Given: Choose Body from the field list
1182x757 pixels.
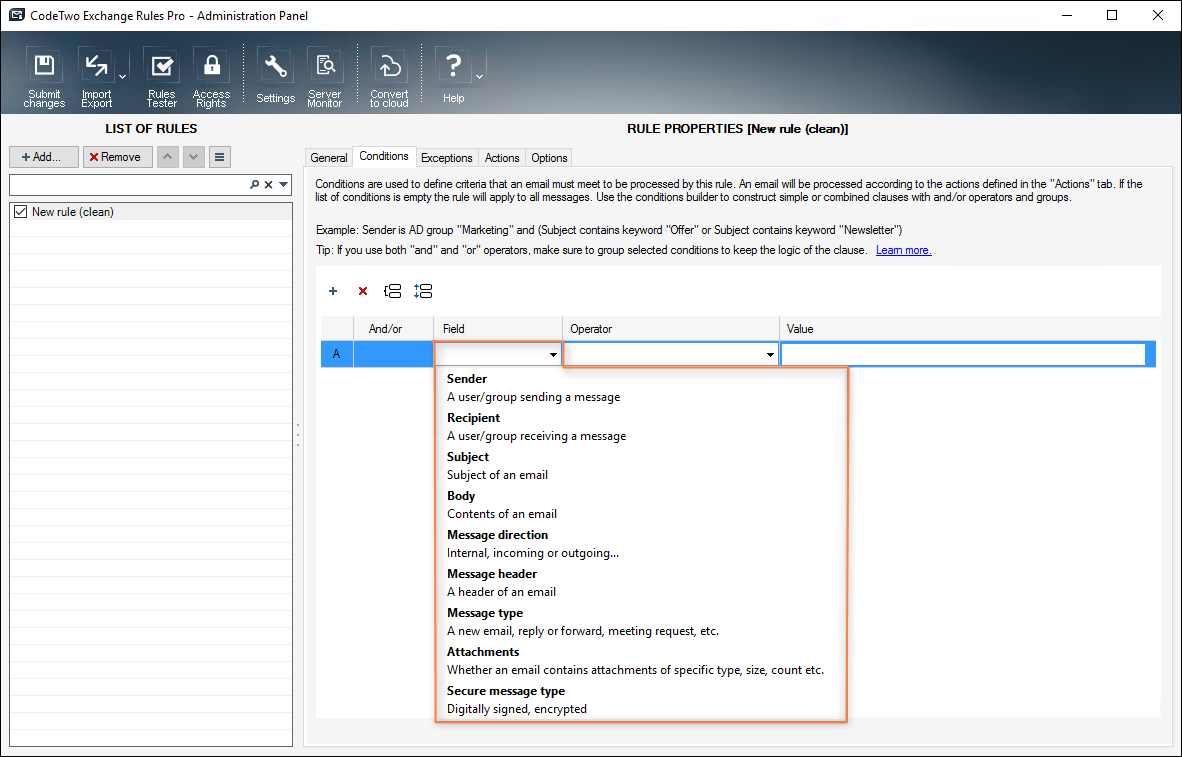Looking at the screenshot, I should tap(641, 505).
